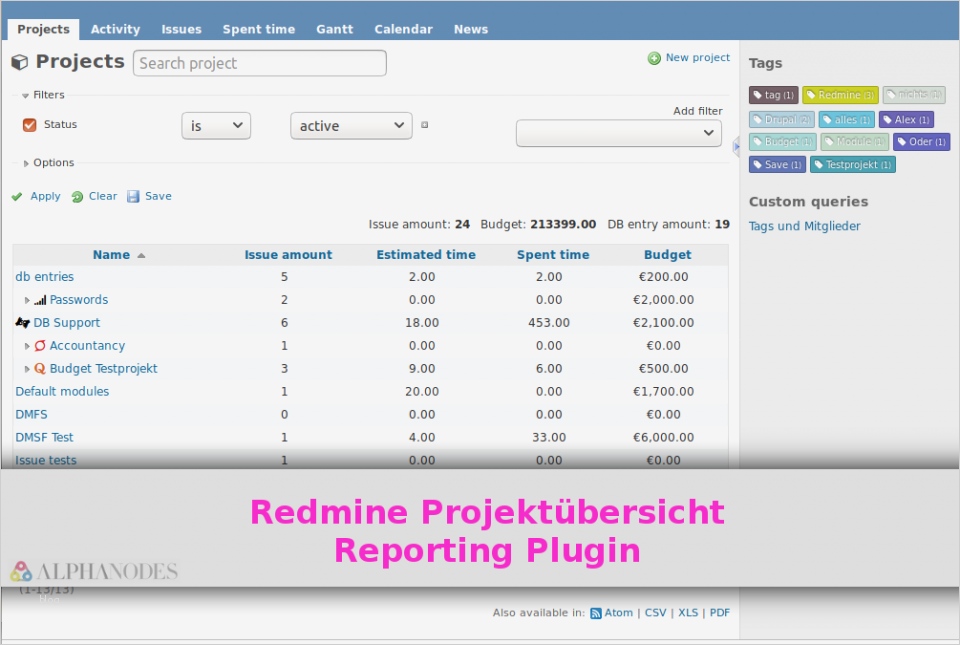Click the green New project icon
960x645 pixels.
coord(655,57)
